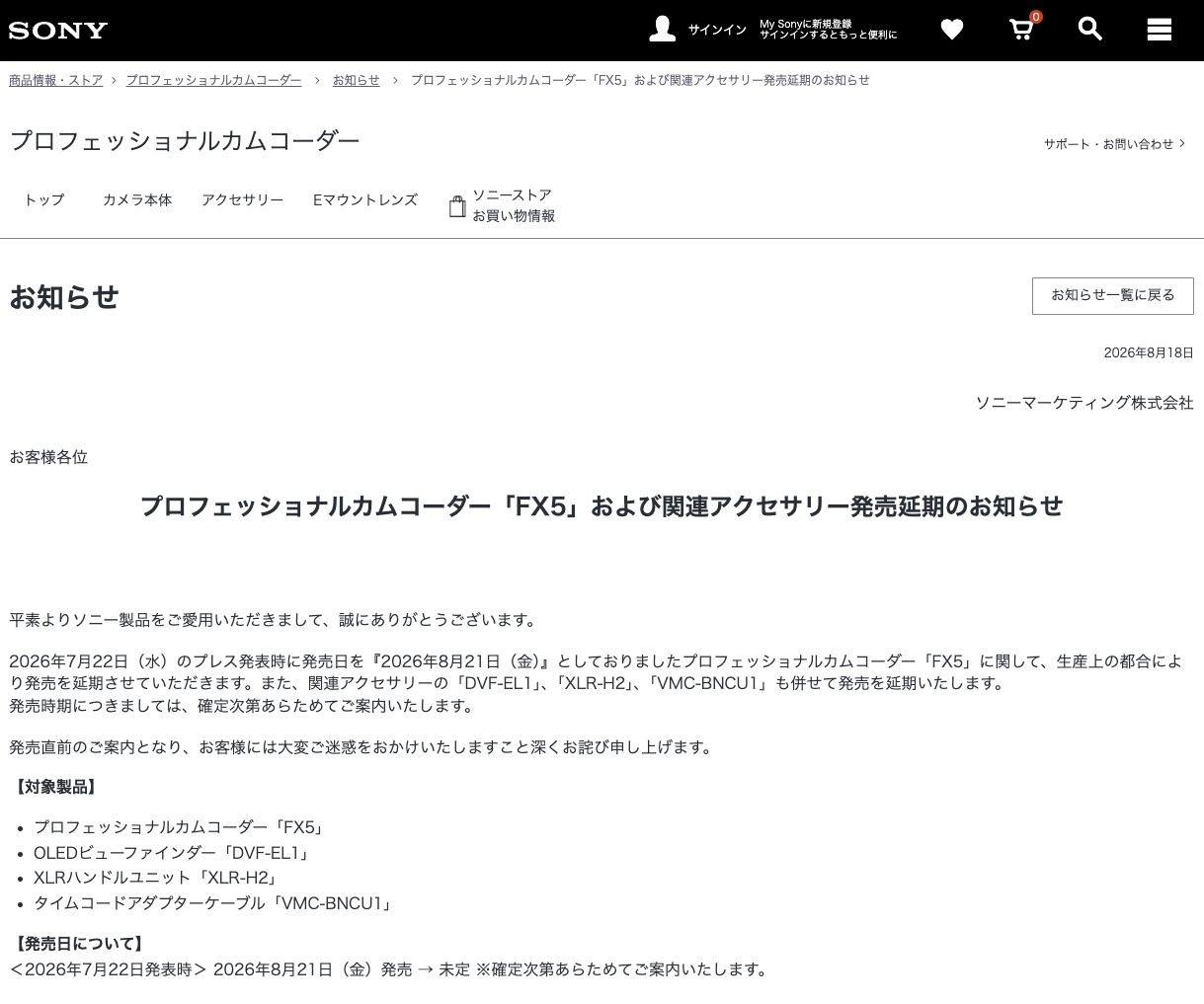The image size is (1204, 1004).
Task: Open breadcrumb お知らせ link
Action: coord(357,80)
